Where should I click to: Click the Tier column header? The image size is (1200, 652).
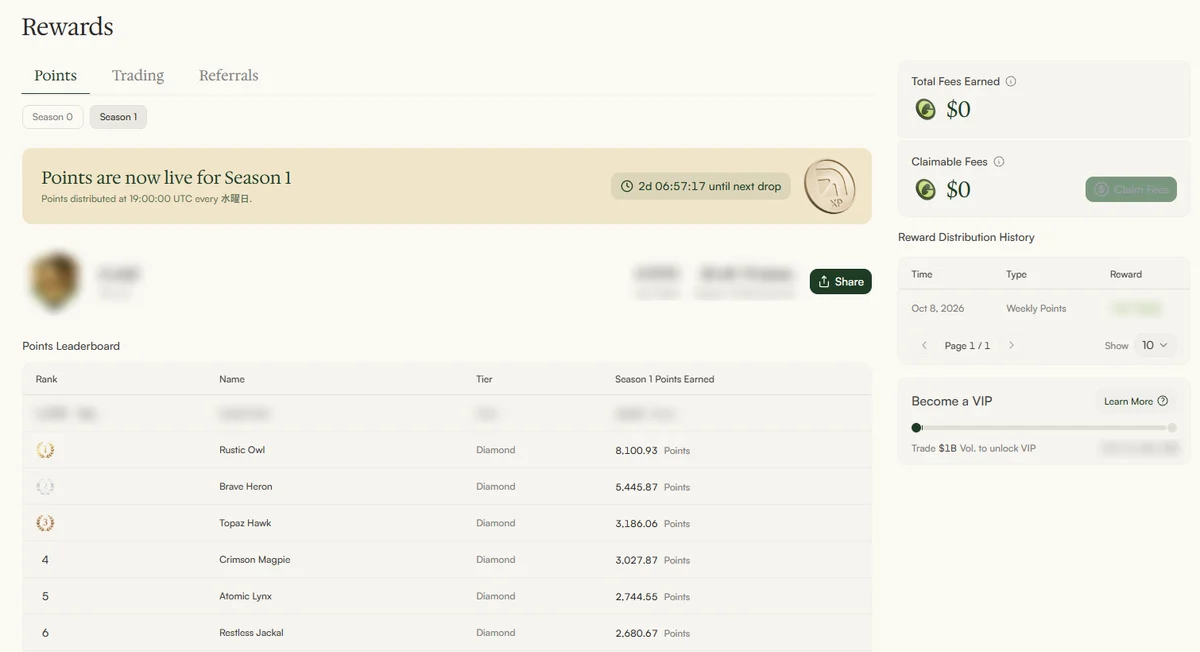484,379
